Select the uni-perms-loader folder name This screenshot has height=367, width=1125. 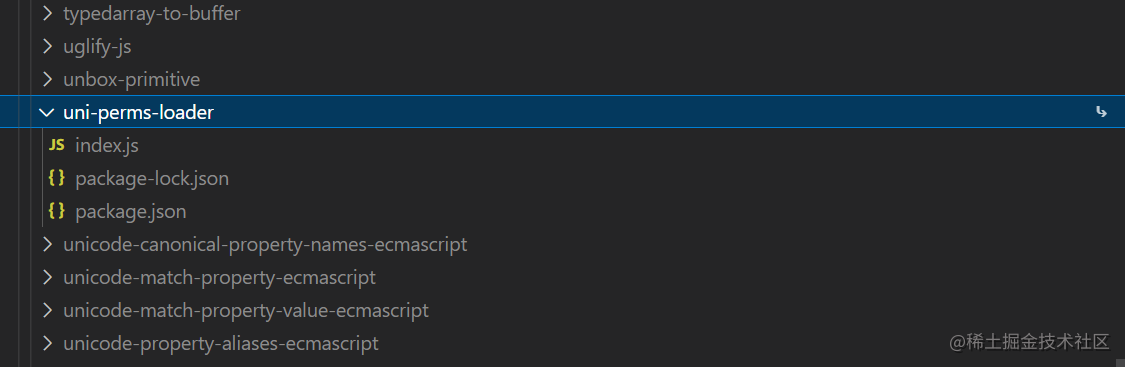point(138,113)
